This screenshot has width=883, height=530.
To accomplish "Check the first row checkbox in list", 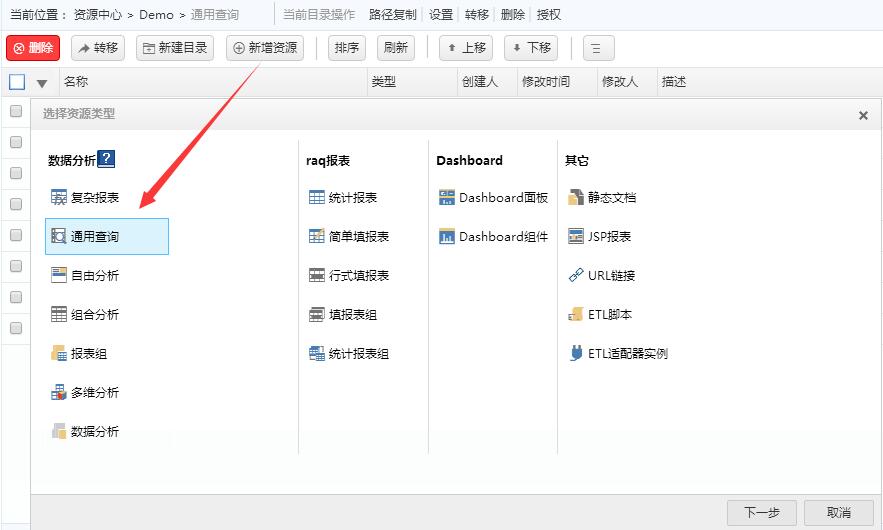I will click(16, 112).
